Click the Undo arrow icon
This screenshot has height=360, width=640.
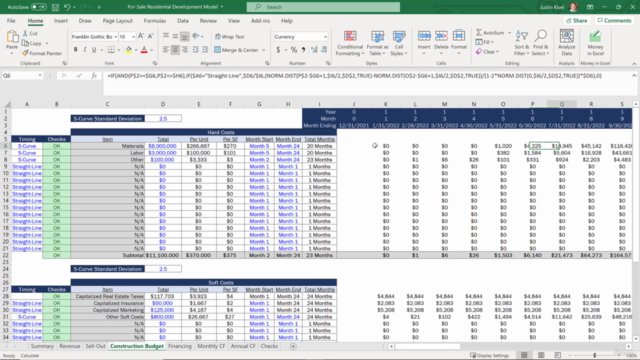(67, 7)
